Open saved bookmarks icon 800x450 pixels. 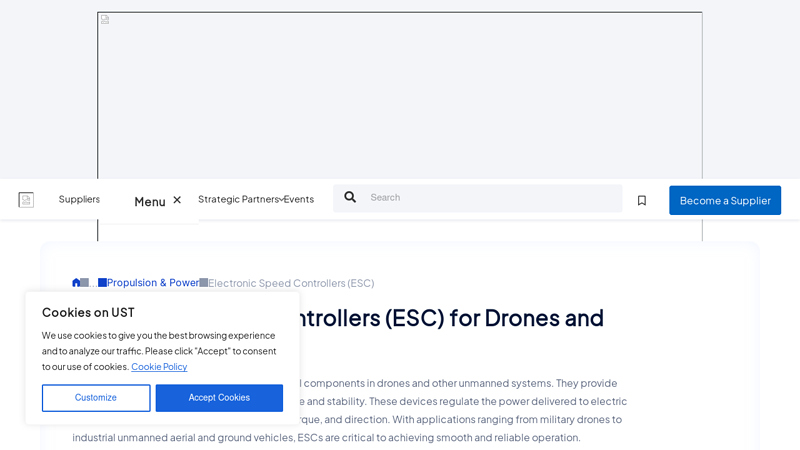(x=642, y=201)
